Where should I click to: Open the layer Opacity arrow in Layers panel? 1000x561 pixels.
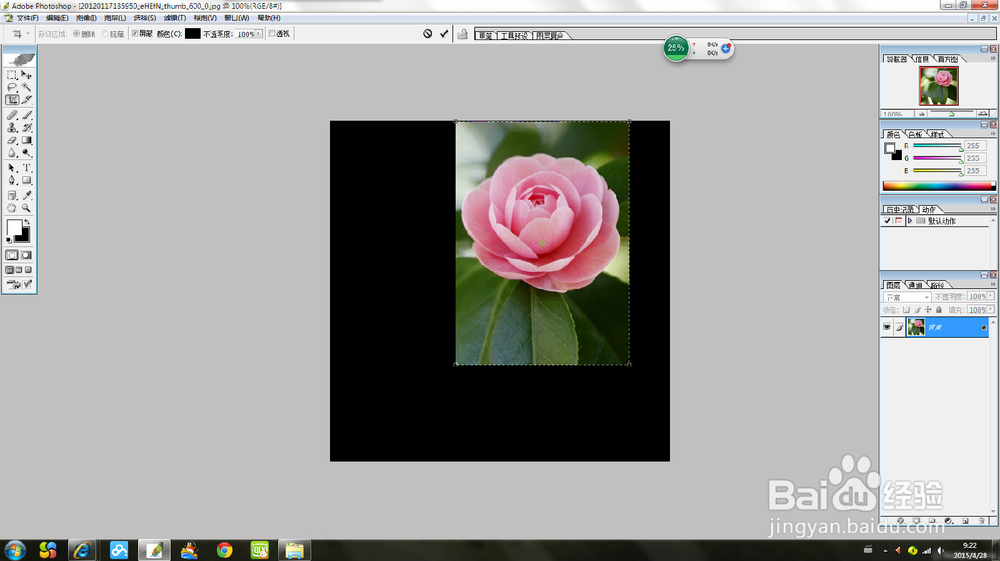click(x=990, y=296)
